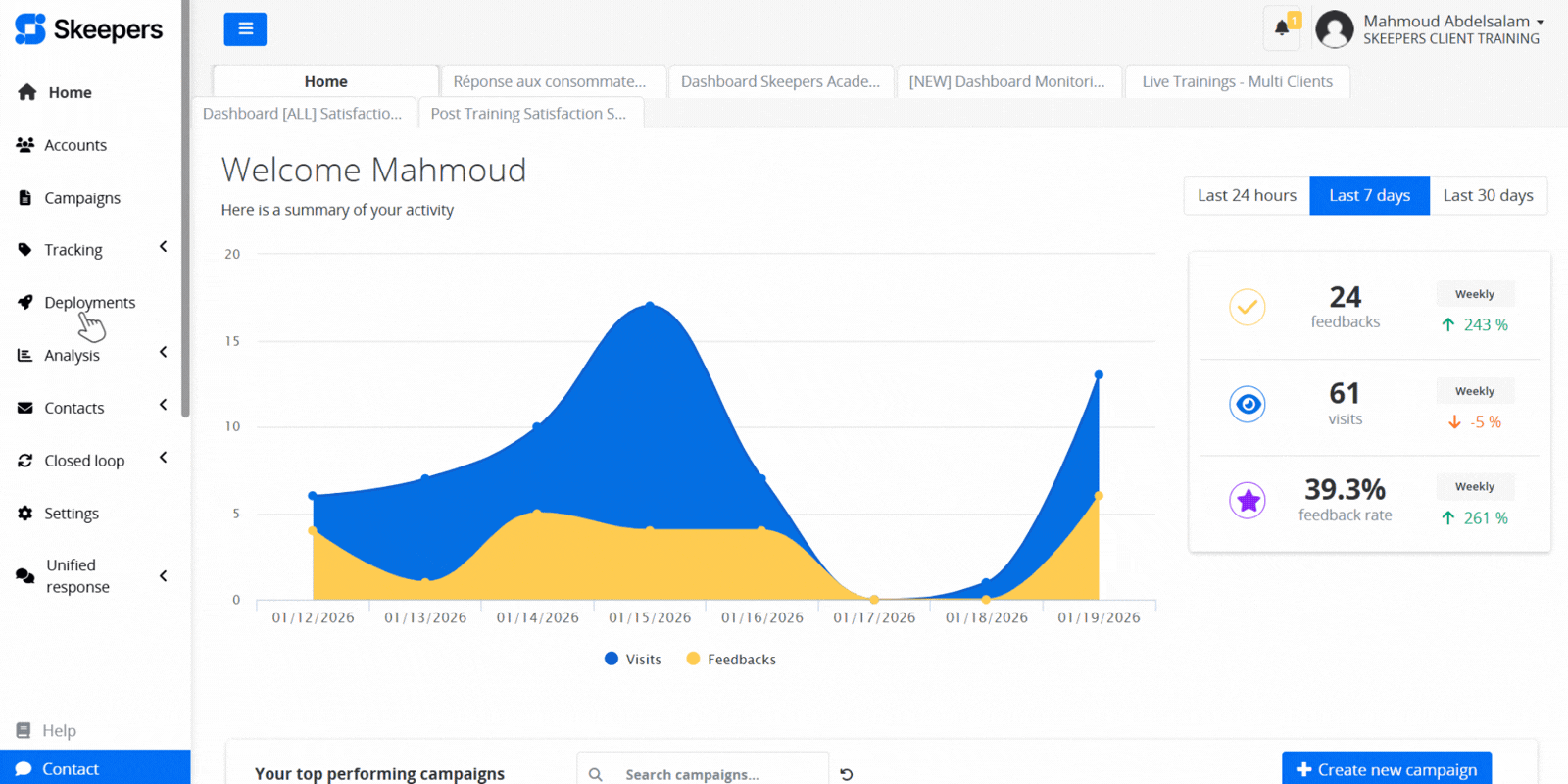
Task: Click the Deployments rocket icon
Action: [25, 302]
